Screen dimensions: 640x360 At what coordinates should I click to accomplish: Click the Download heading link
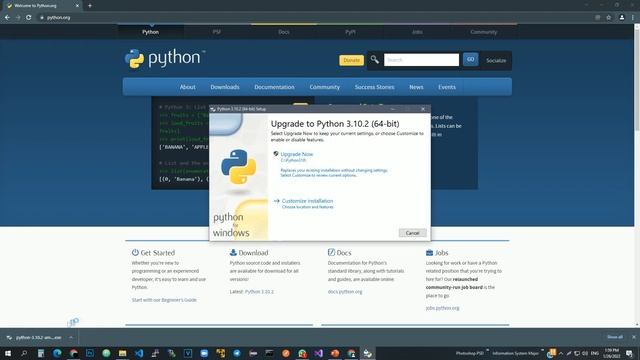[253, 253]
